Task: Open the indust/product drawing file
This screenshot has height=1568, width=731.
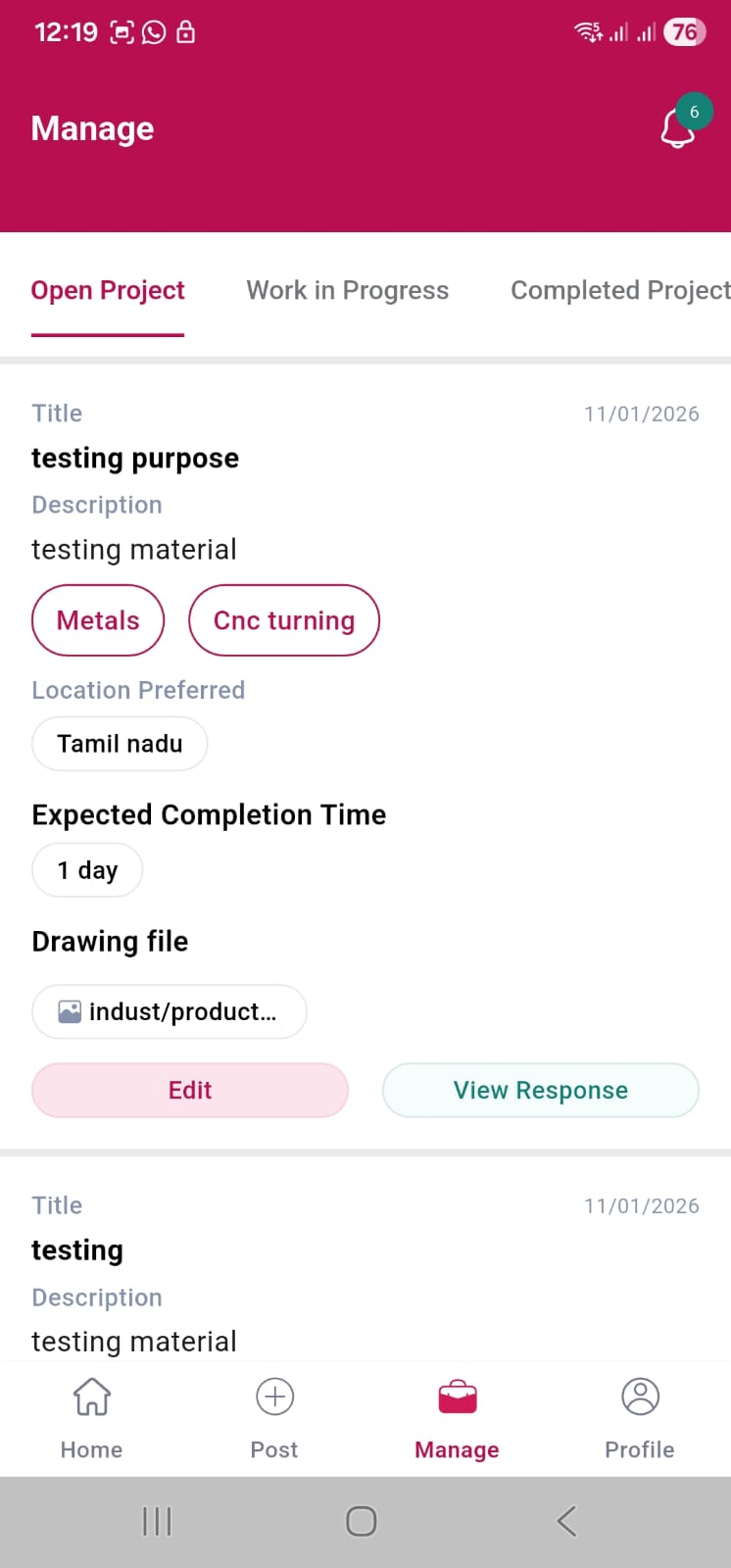Action: (182, 1011)
